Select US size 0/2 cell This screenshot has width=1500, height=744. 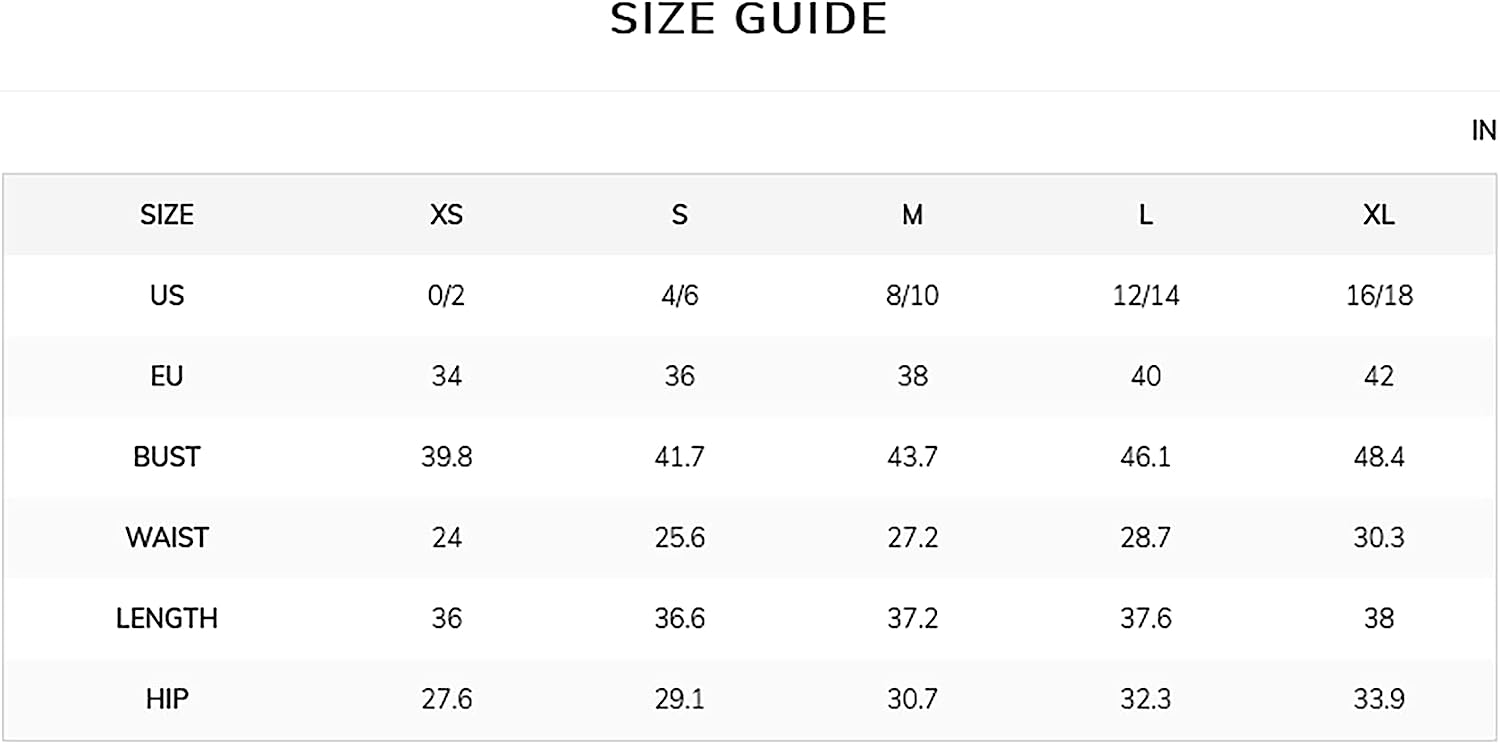point(446,296)
